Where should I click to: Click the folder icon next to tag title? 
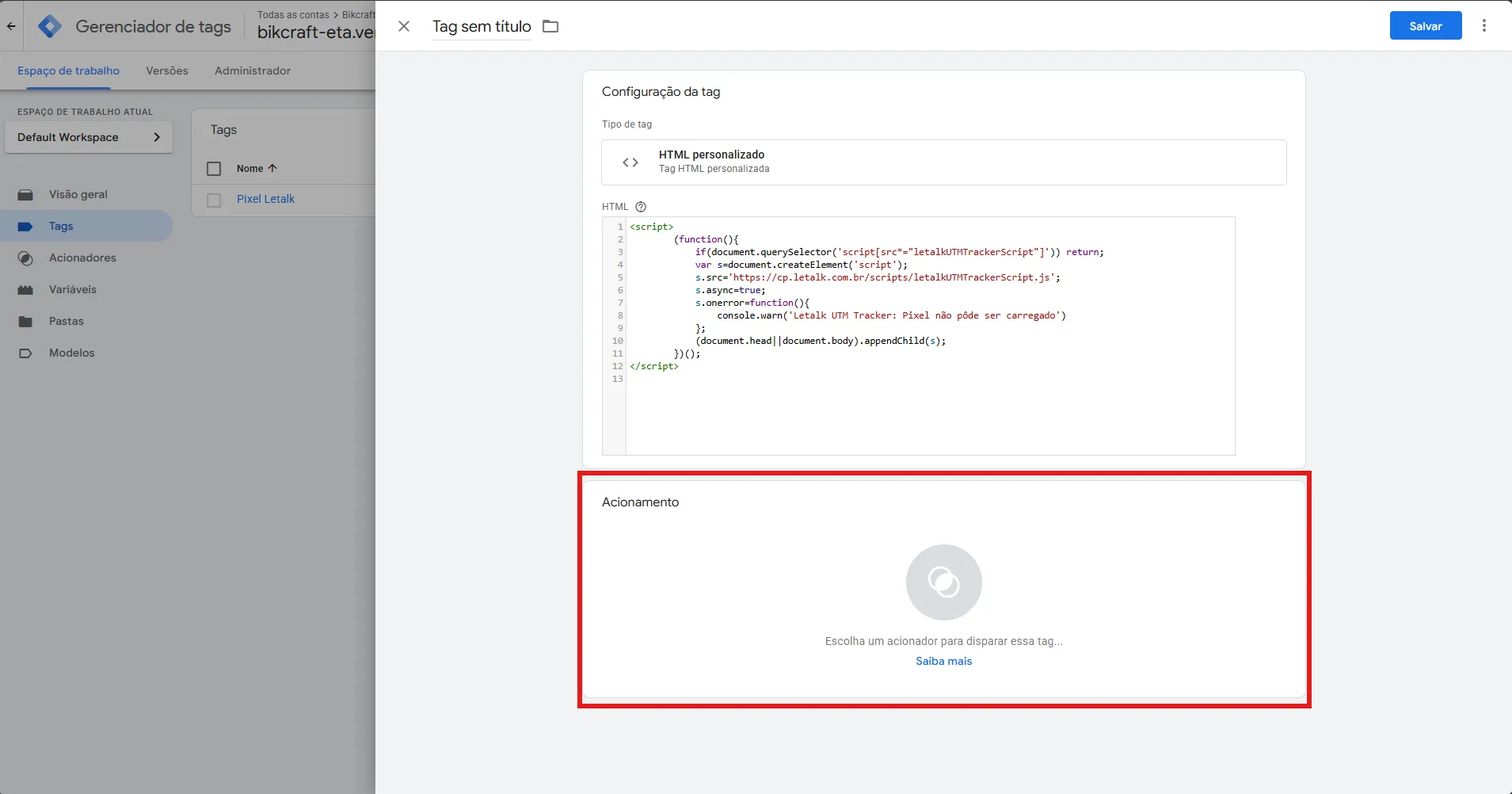click(550, 26)
